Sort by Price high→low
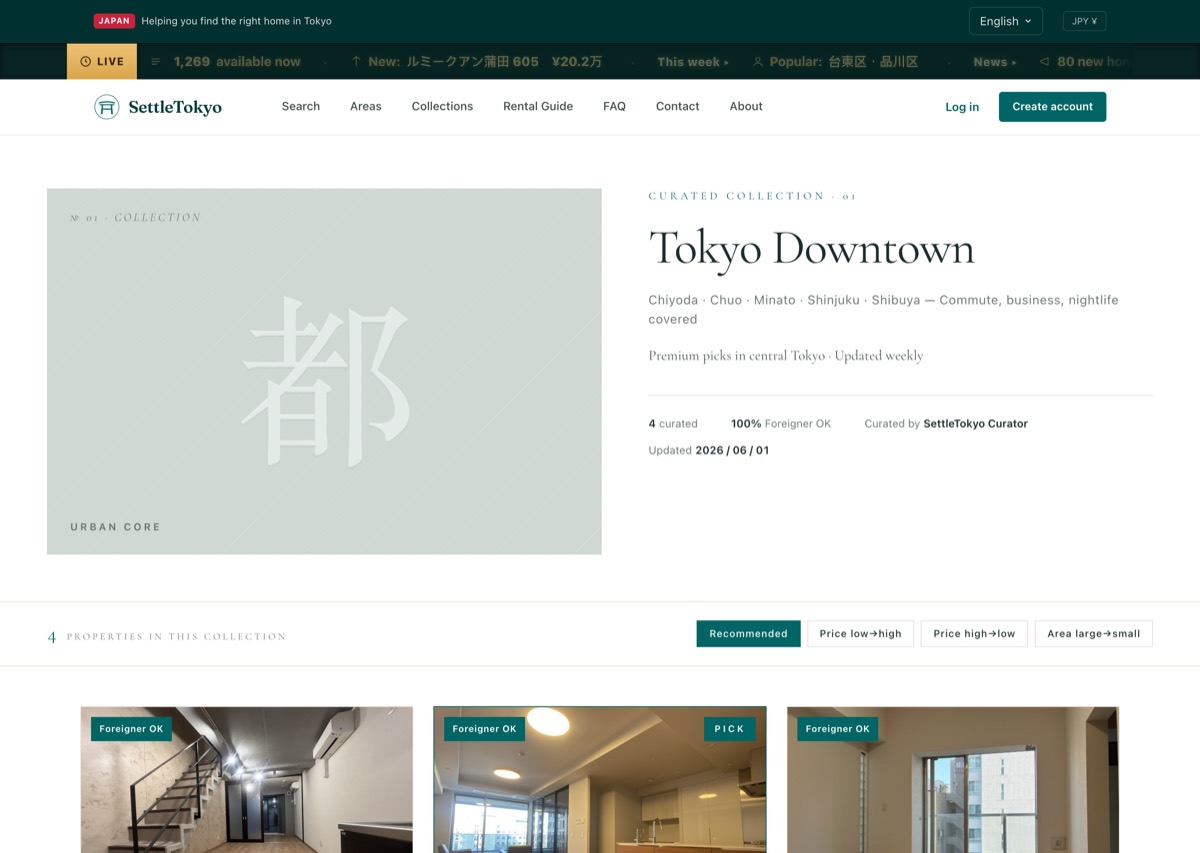 point(974,634)
